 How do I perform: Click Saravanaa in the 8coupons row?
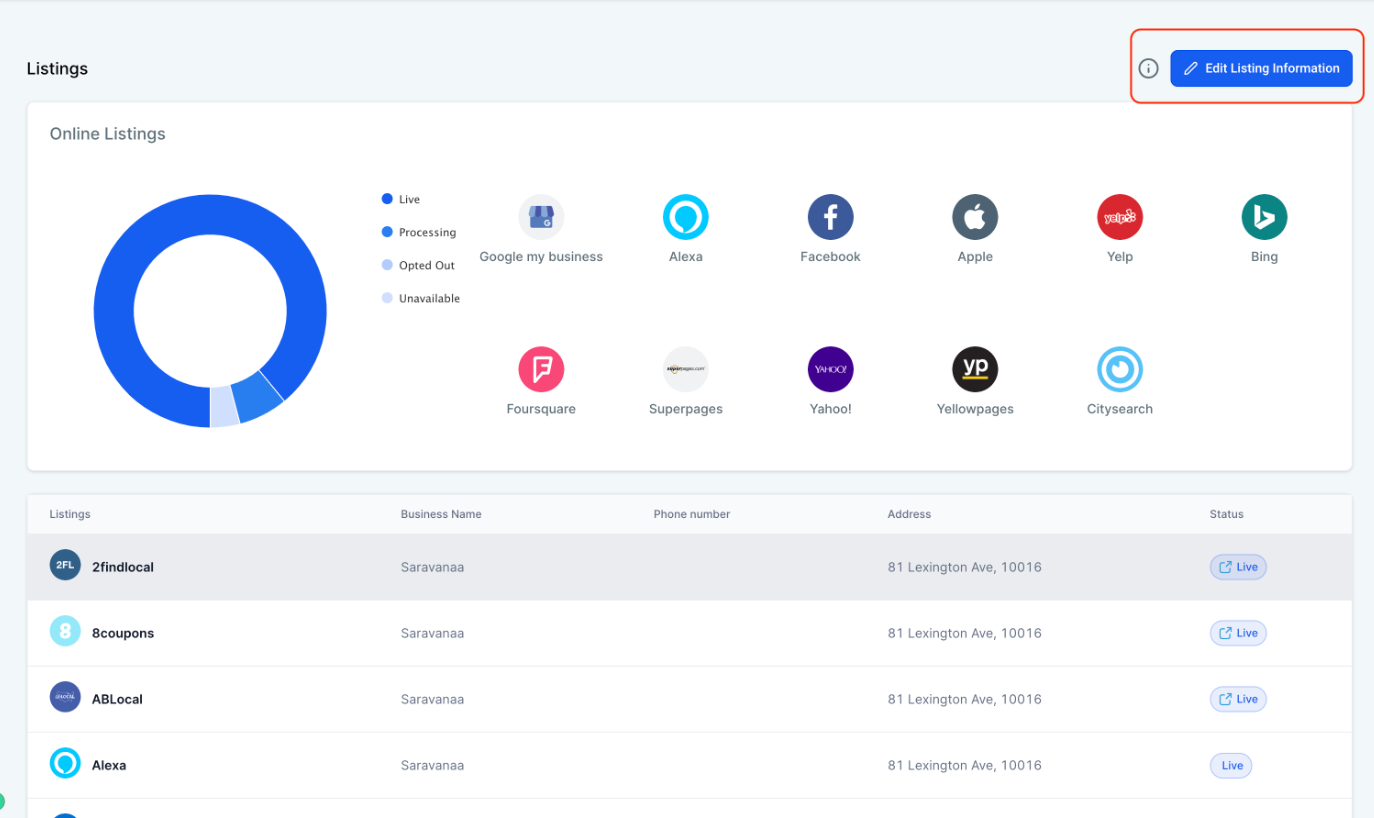tap(432, 633)
